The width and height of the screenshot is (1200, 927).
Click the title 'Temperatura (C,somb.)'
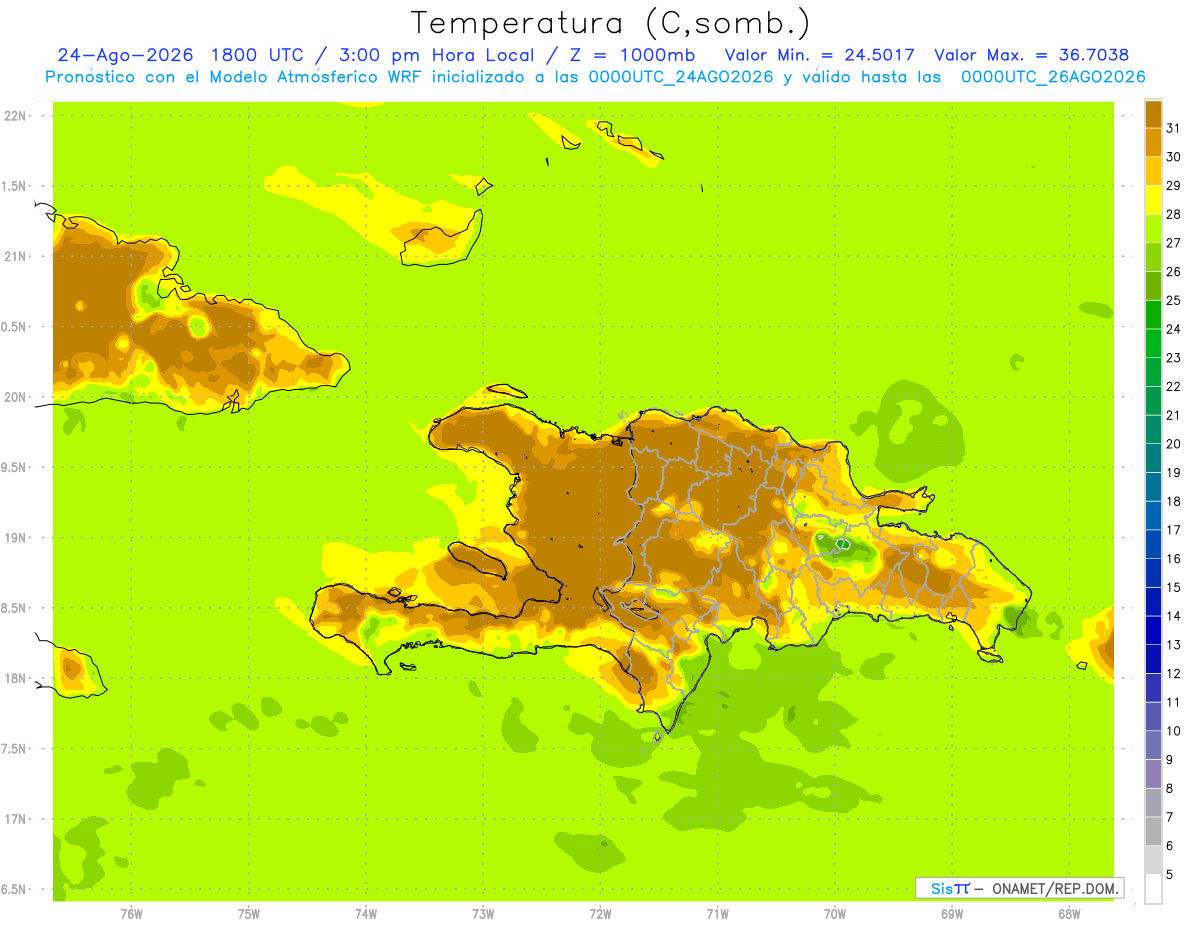pos(611,24)
